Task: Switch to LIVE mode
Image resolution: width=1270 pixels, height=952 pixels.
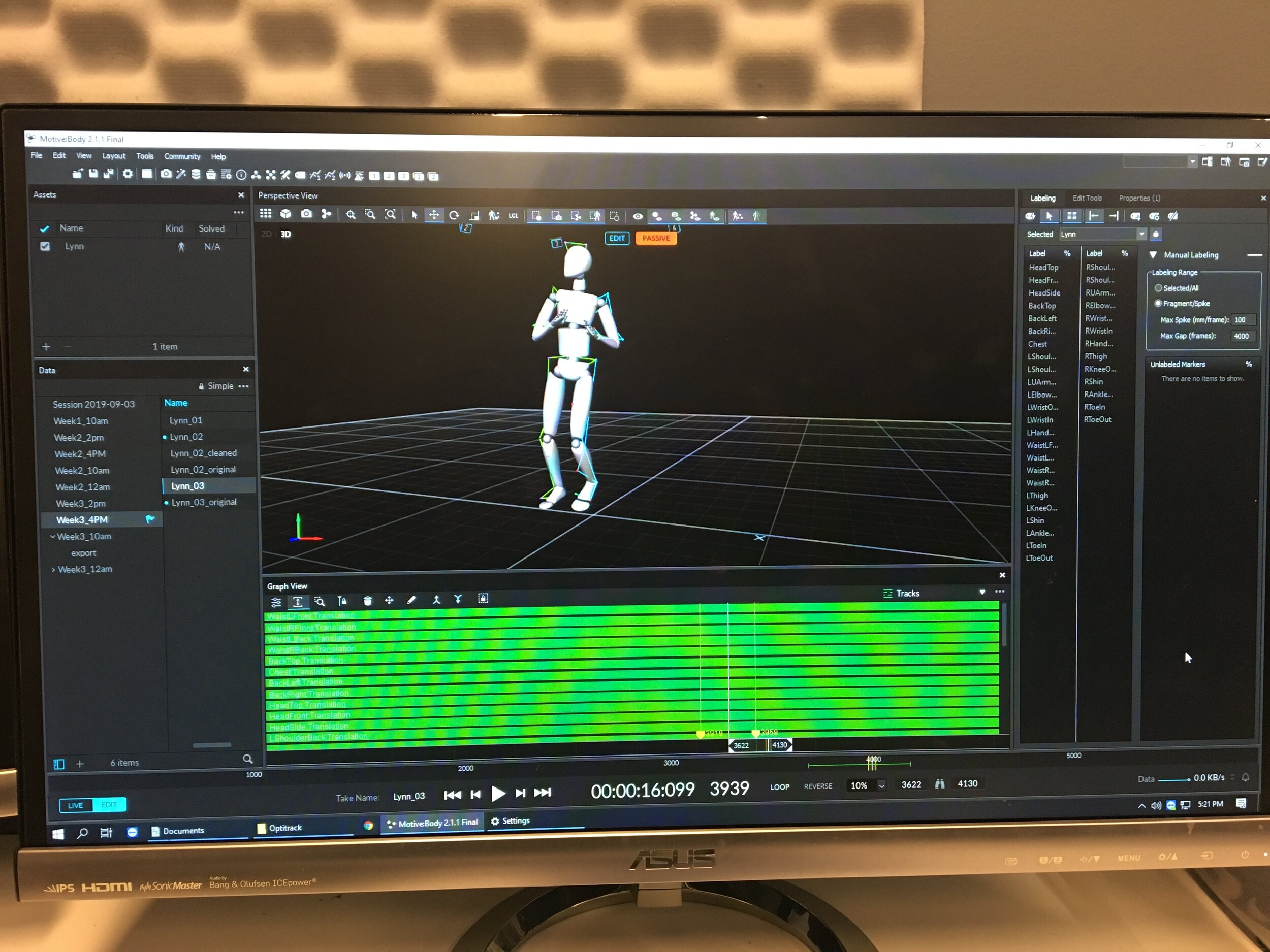Action: point(75,805)
